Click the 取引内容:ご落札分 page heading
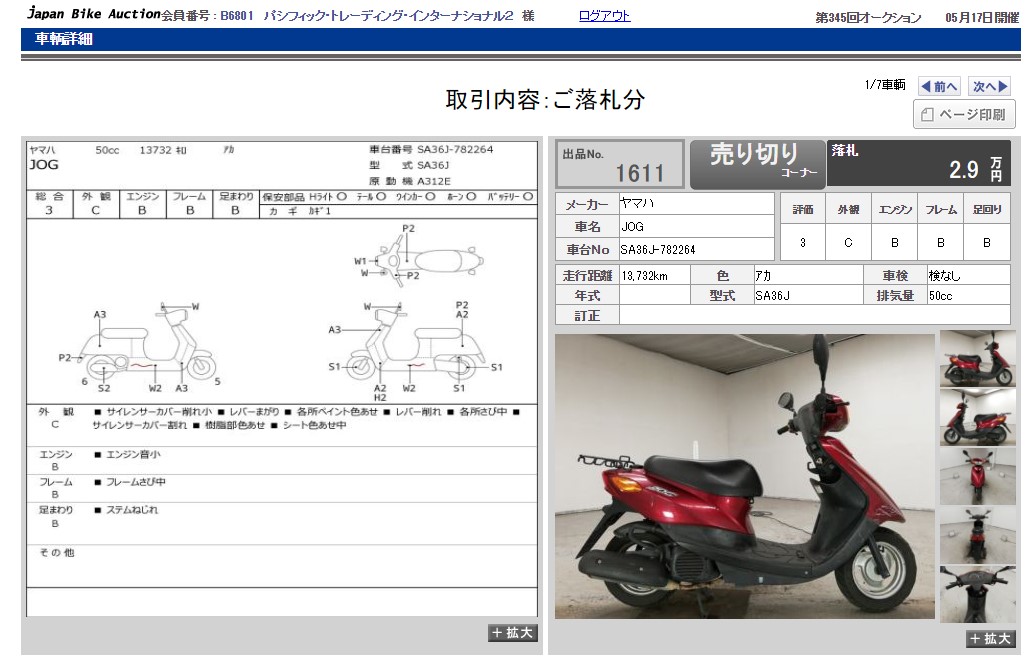 pos(545,100)
